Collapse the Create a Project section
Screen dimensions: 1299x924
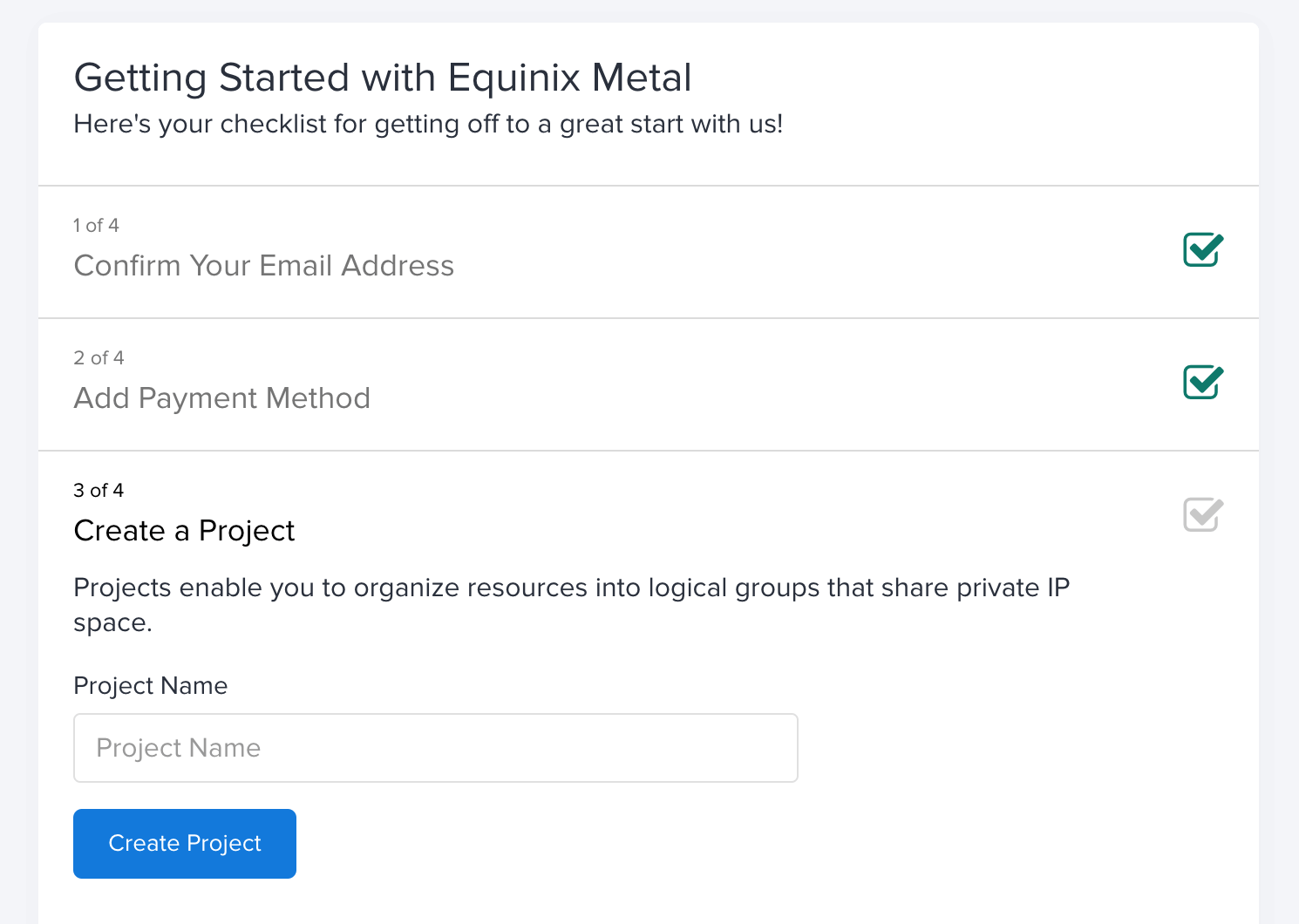point(184,530)
